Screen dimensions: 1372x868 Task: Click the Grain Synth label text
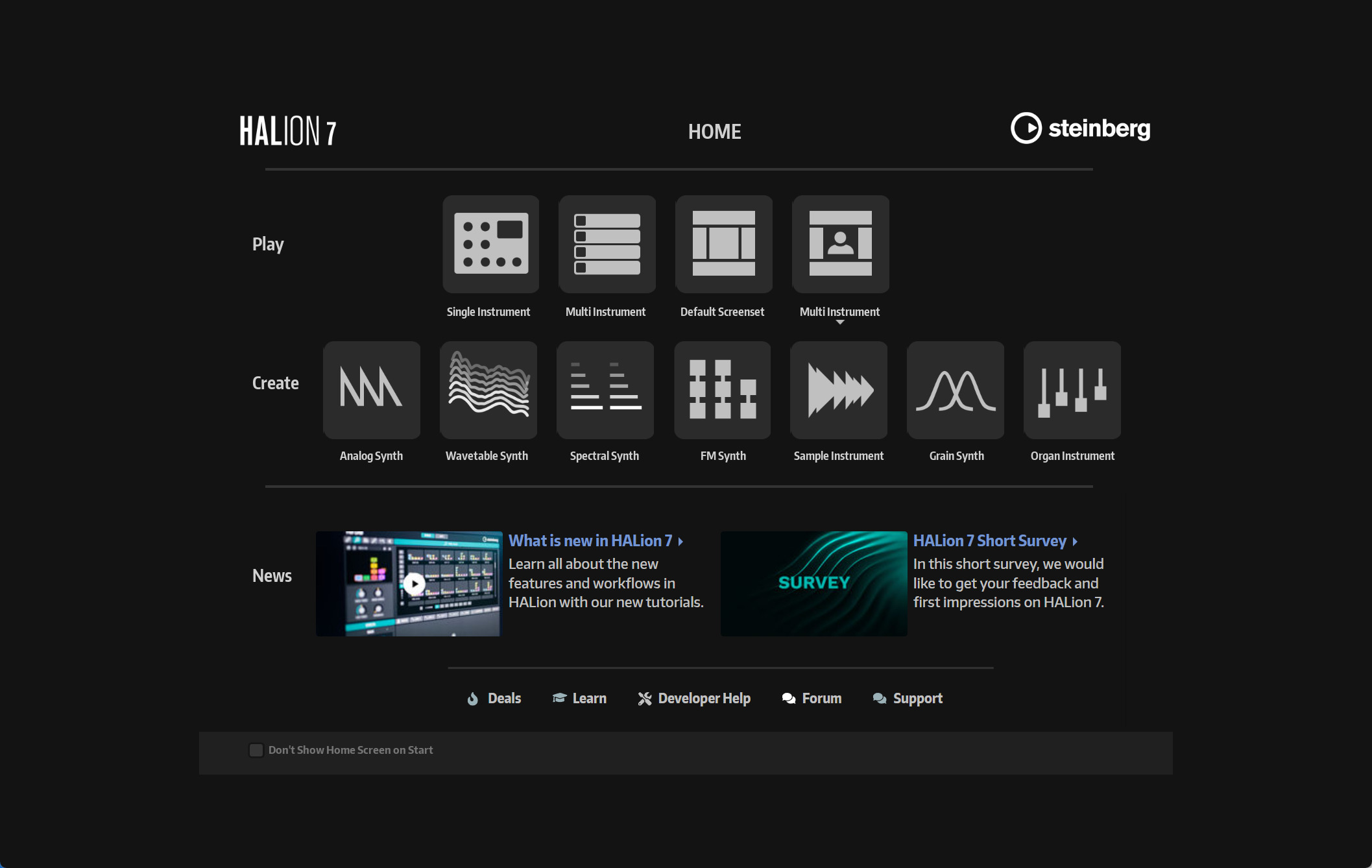957,456
